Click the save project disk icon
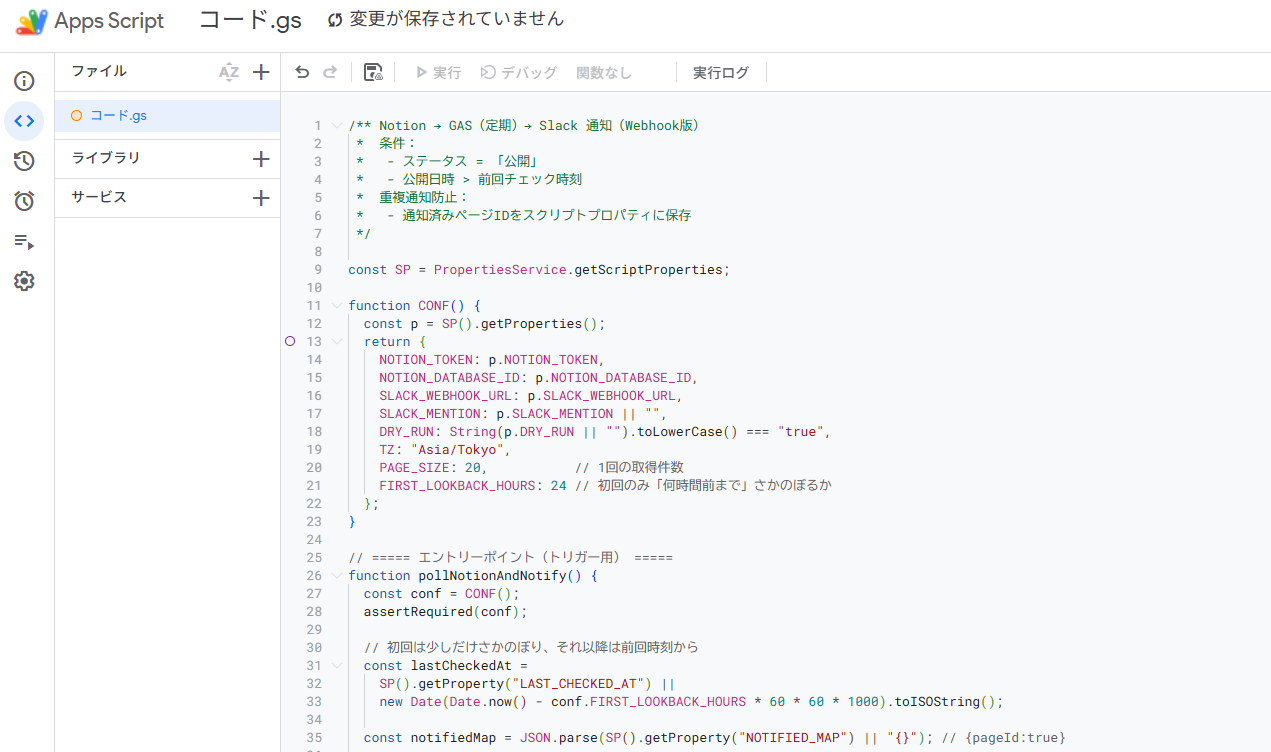Screen dimensions: 1271x752 (373, 72)
